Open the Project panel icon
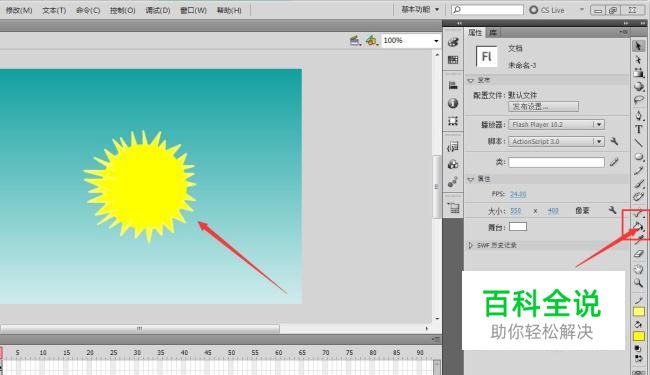 pos(453,208)
